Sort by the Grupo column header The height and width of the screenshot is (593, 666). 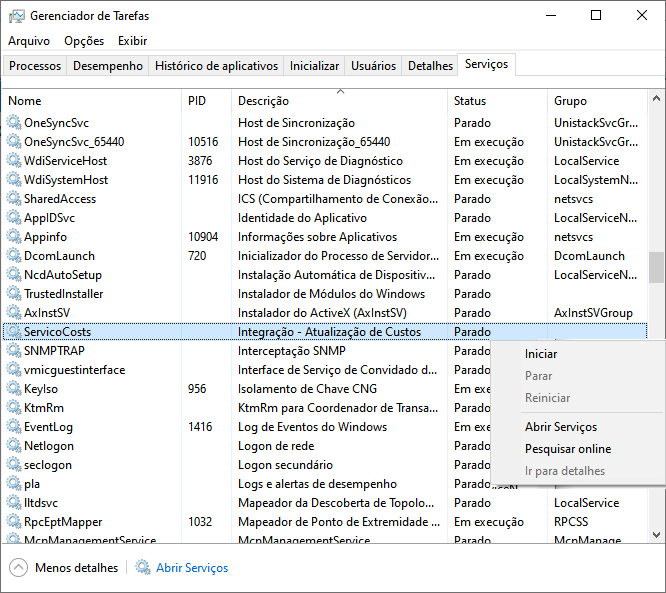597,101
